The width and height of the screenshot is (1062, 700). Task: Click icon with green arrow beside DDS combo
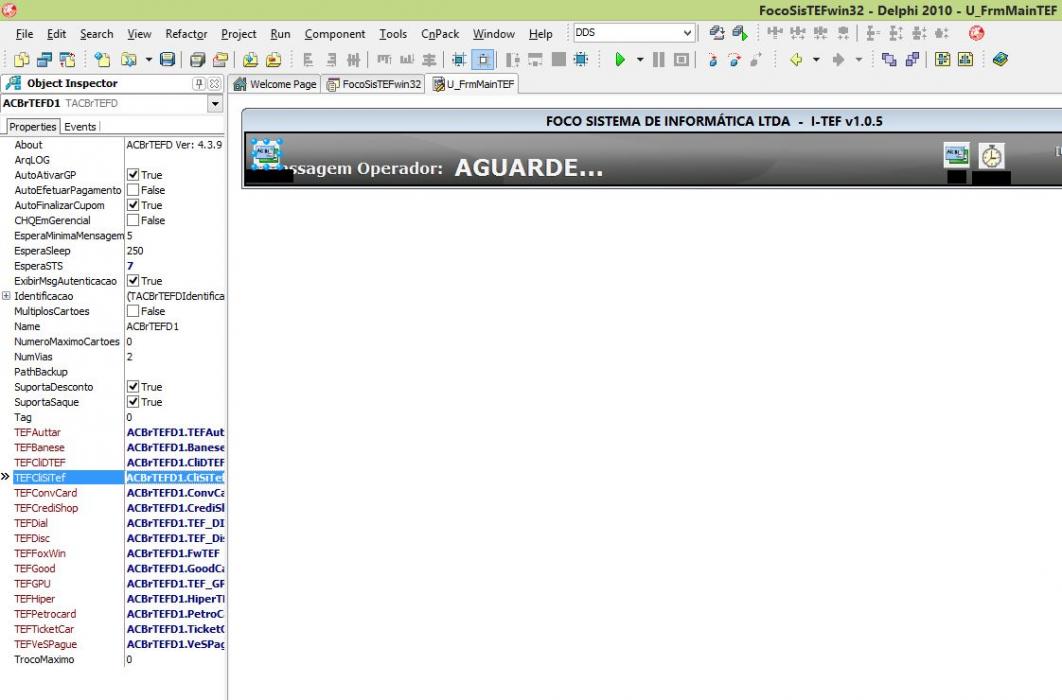tap(740, 32)
